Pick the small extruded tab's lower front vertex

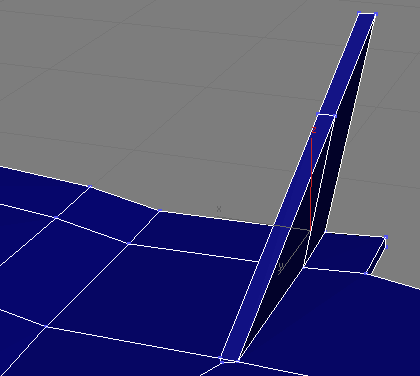tap(366, 273)
